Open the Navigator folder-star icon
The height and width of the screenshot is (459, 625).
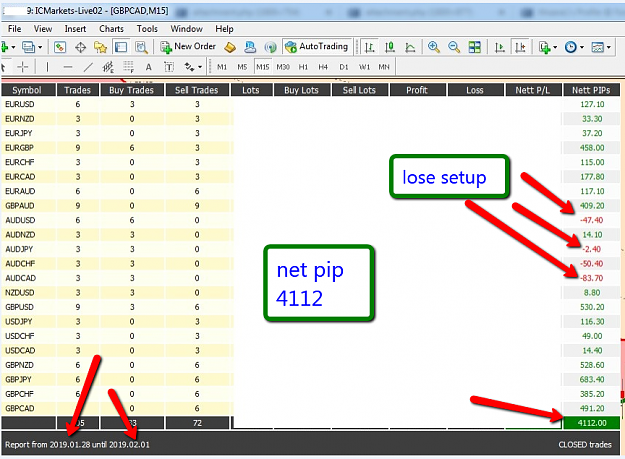point(100,47)
